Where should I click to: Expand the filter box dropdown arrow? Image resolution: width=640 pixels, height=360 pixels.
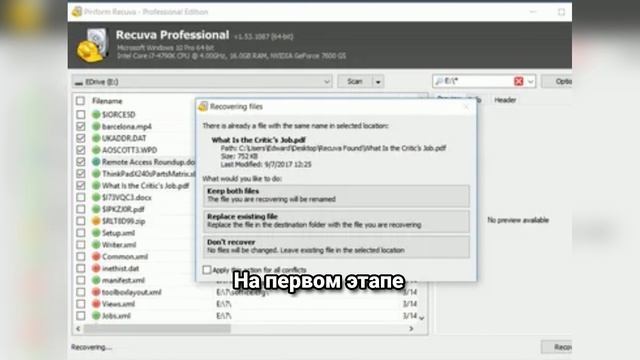pos(530,81)
